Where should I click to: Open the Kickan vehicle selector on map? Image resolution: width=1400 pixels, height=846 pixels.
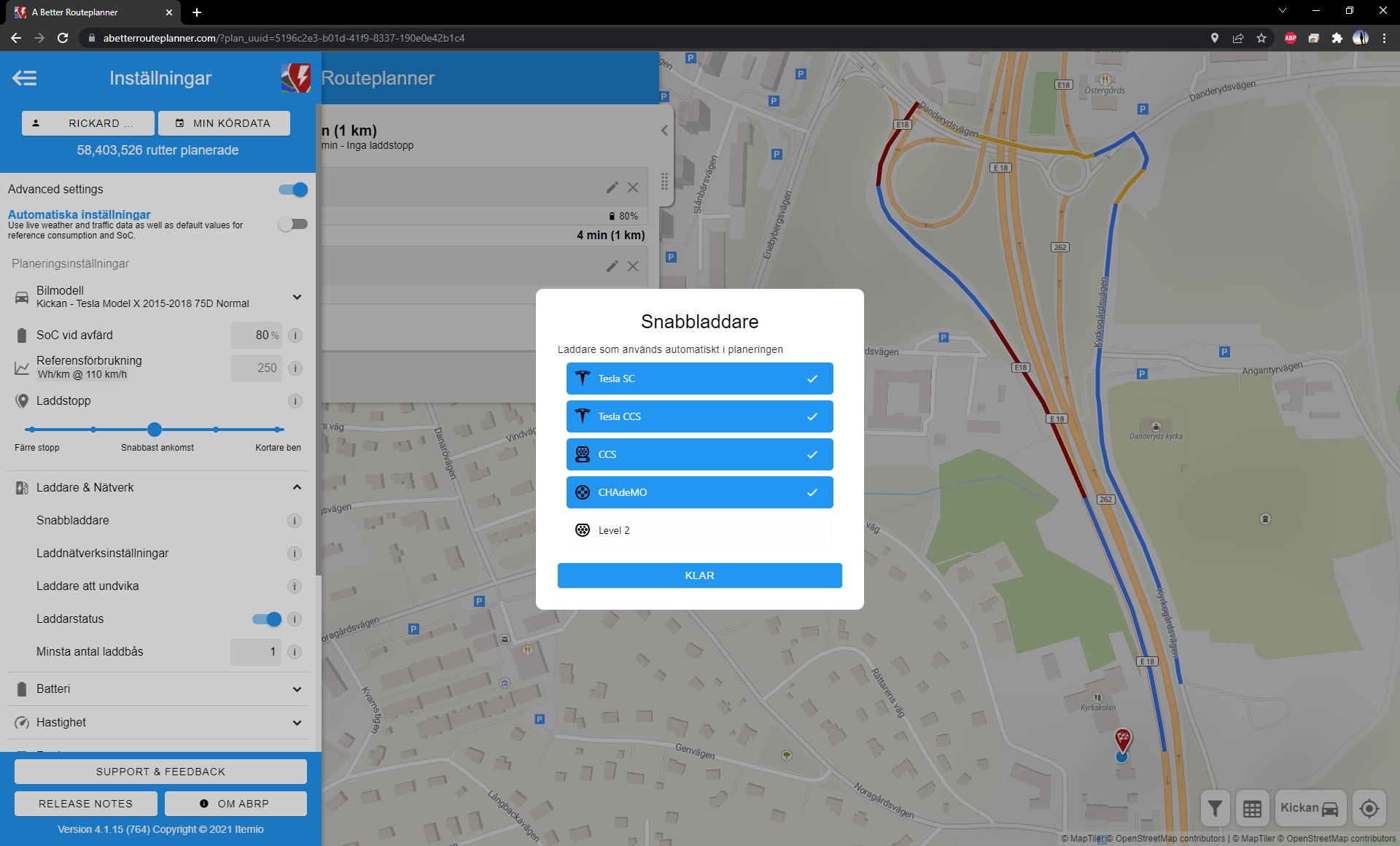pos(1310,808)
